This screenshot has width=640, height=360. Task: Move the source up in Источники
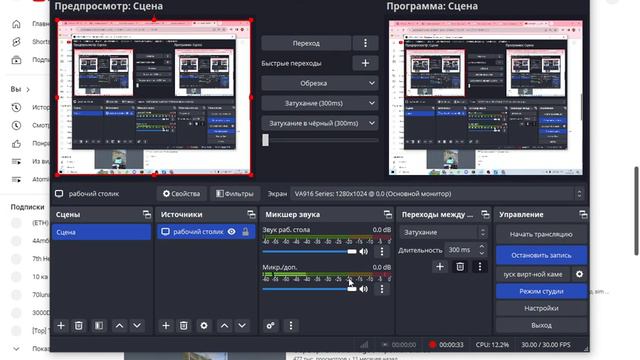click(x=224, y=326)
